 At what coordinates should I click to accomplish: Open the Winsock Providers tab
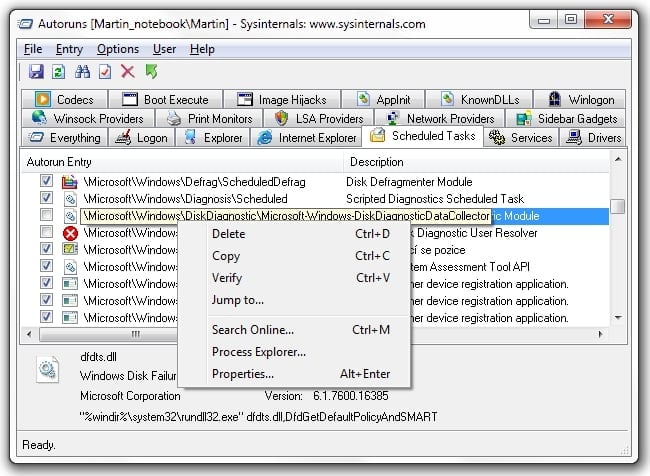pos(88,119)
